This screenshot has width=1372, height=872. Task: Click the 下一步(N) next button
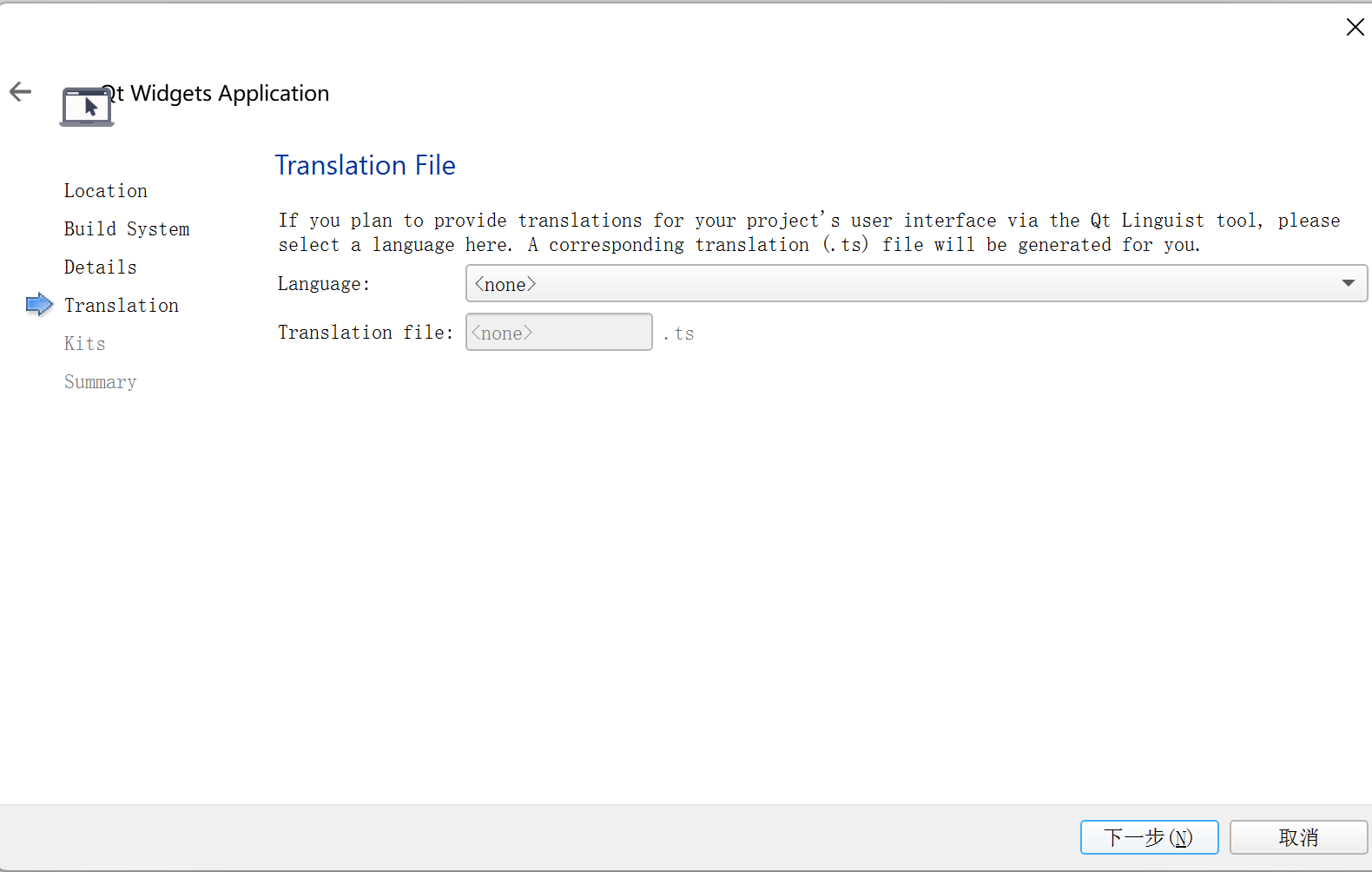pos(1149,837)
